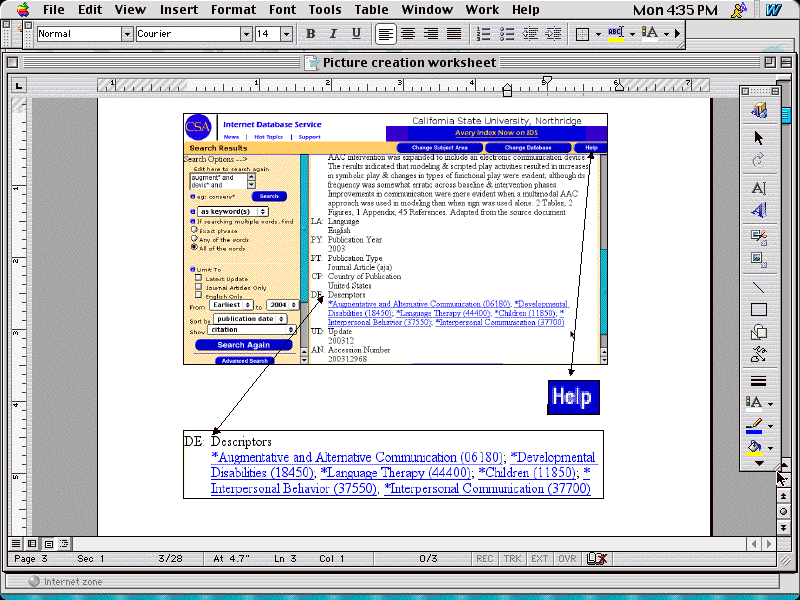Expand more buttons arrow on formatting toolbar
The height and width of the screenshot is (600, 800).
[x=678, y=34]
